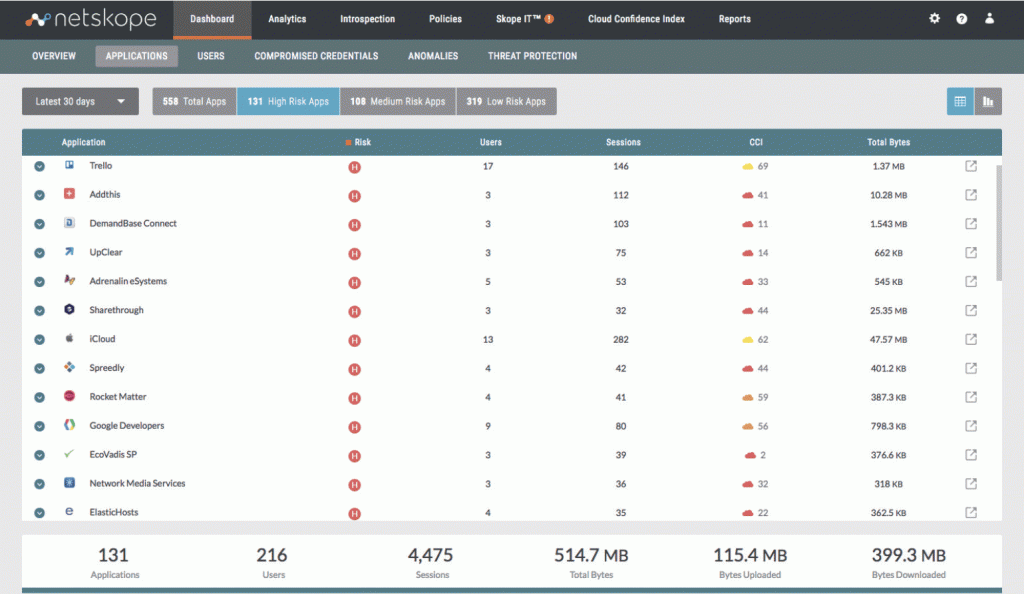
Task: Expand the Sharethrough row
Action: click(39, 311)
